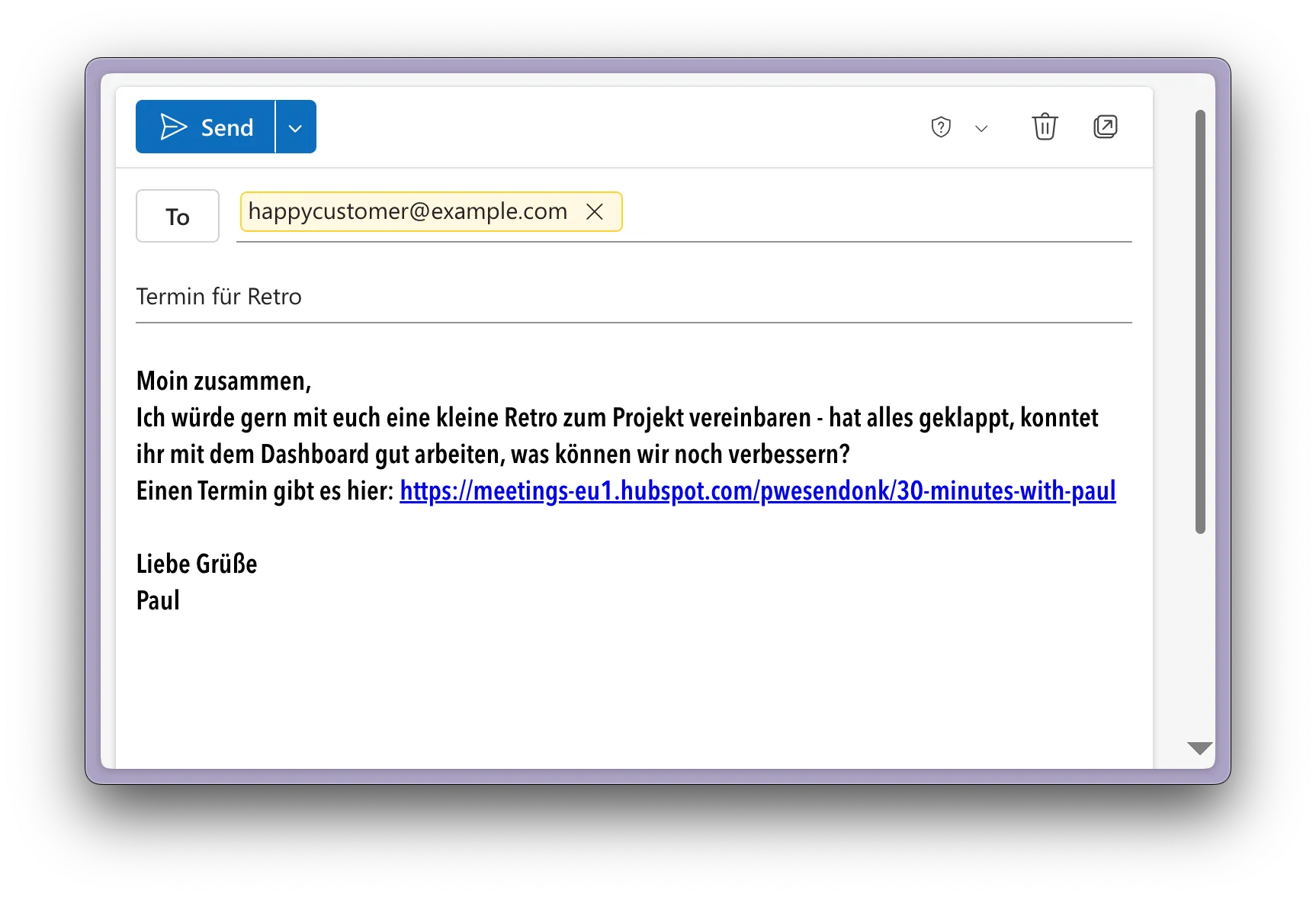Place cursor in 'Moin zusammen,' greeting line
This screenshot has height=897, width=1316.
223,381
